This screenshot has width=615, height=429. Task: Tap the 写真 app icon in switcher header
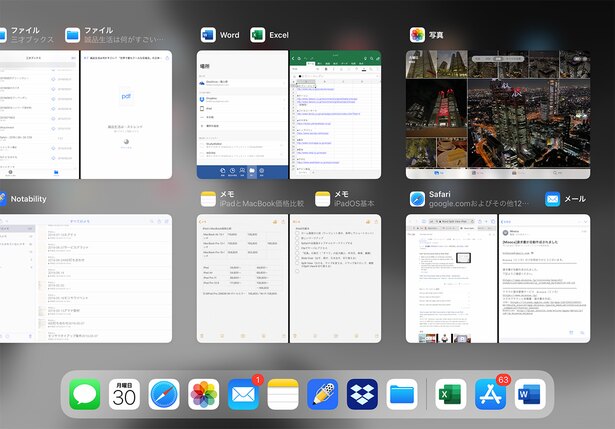(x=417, y=35)
